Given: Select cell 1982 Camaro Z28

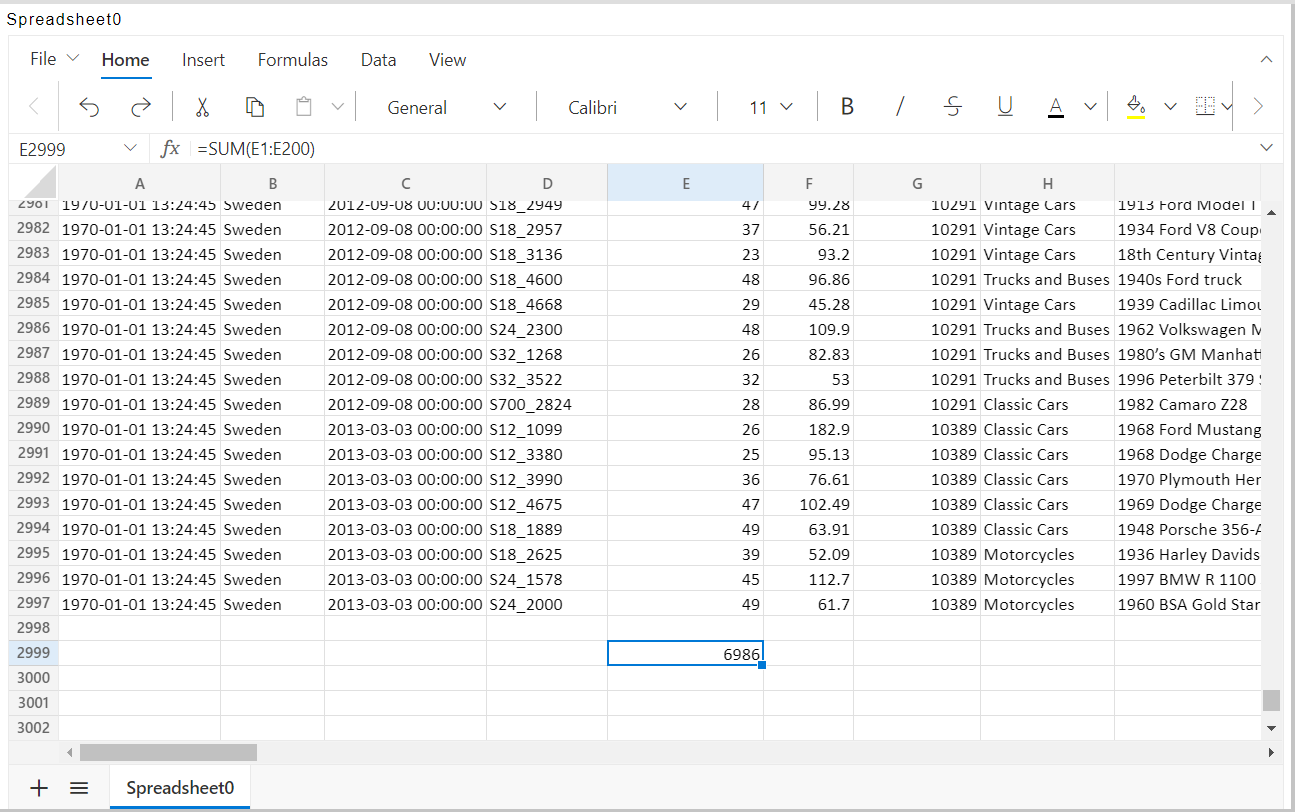Looking at the screenshot, I should pyautogui.click(x=1187, y=404).
